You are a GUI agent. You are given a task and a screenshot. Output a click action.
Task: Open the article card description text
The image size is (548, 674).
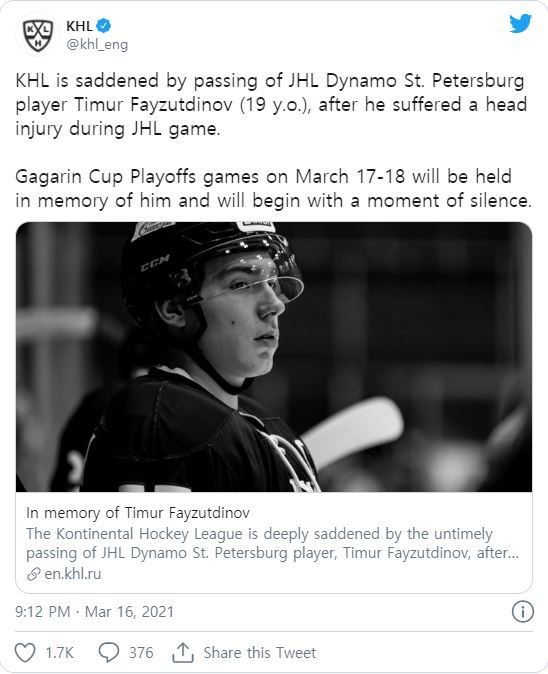pos(272,543)
